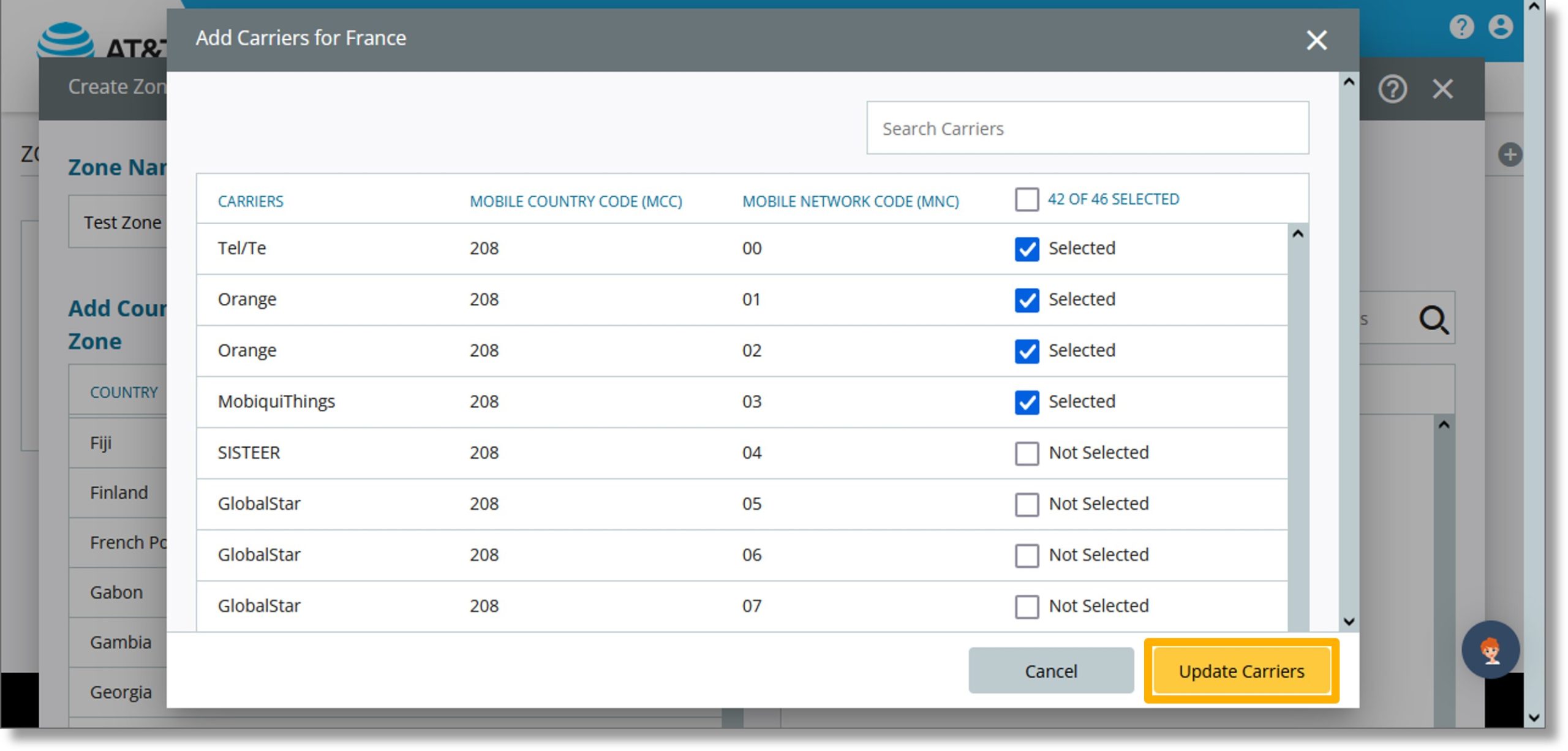Select the GlobalStar MNC 07 checkbox
1568x751 pixels.
coord(1027,607)
